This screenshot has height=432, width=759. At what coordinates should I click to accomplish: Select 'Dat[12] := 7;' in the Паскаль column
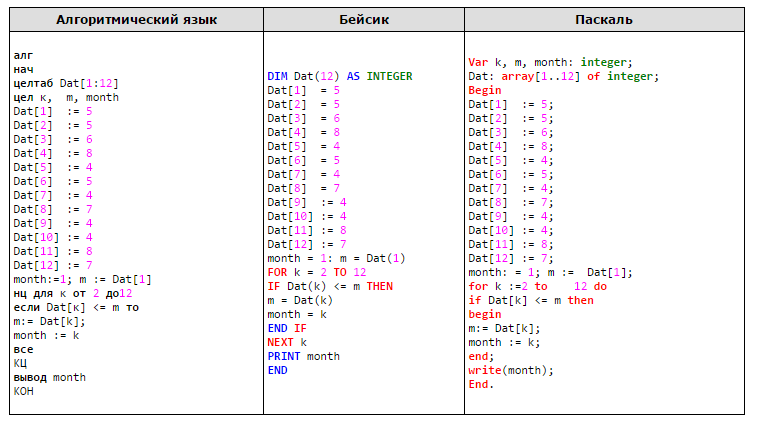511,259
